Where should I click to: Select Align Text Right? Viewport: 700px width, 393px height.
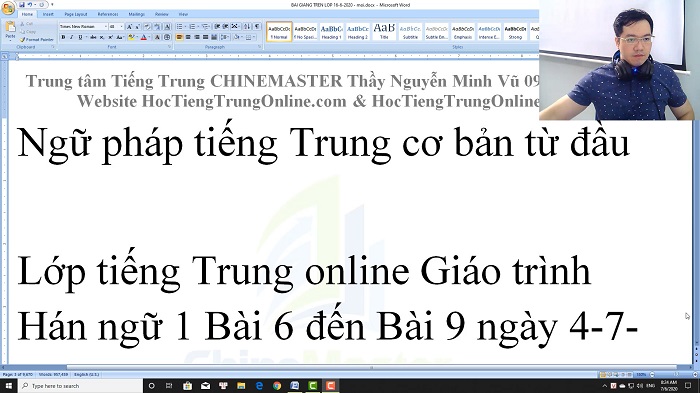(x=197, y=37)
